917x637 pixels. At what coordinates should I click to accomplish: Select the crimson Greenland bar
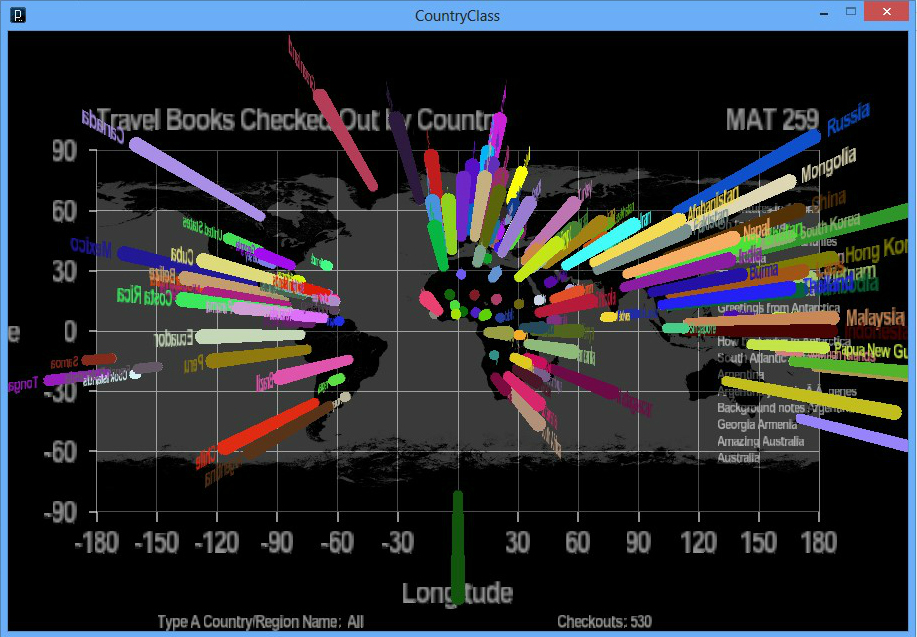tap(345, 140)
